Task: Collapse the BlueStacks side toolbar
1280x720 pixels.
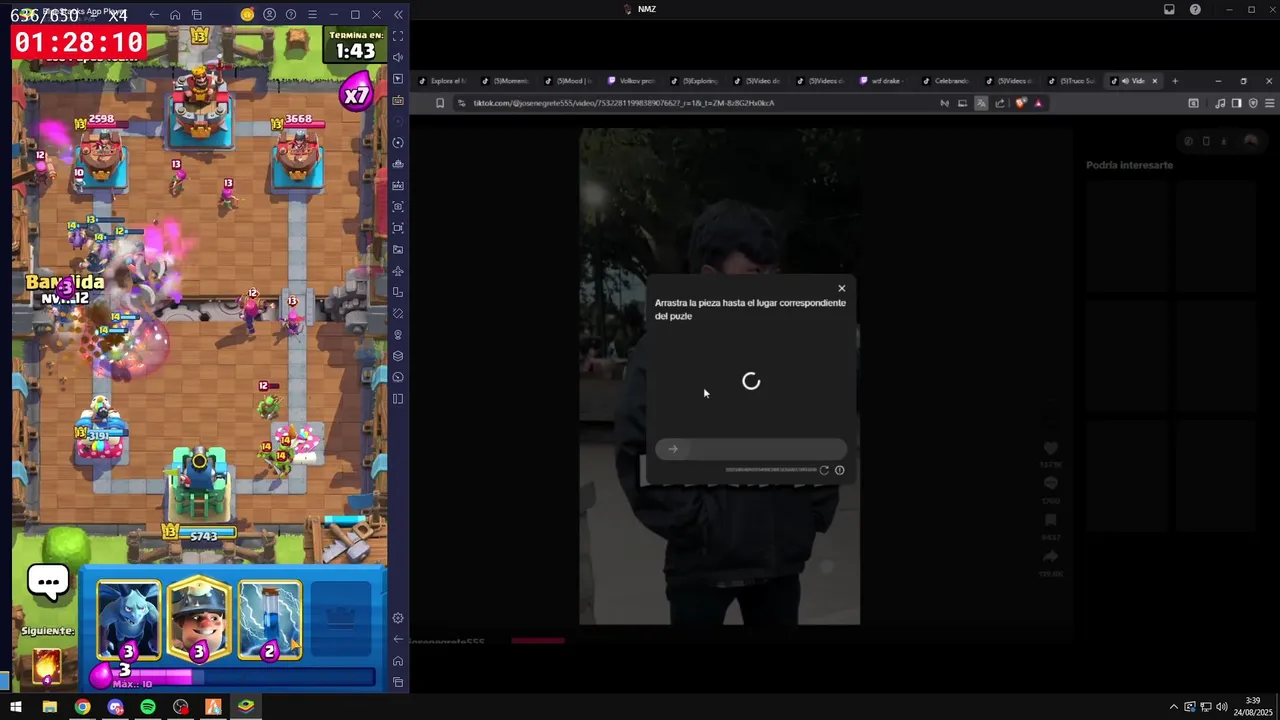Action: tap(398, 15)
